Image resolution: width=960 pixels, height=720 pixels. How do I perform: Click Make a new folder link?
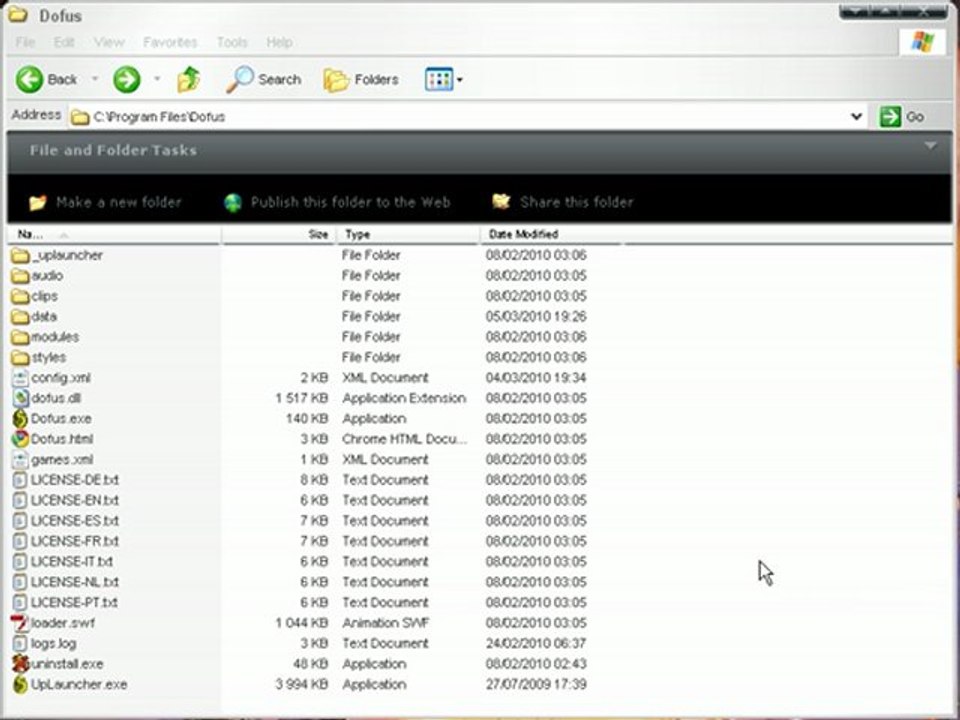pos(119,202)
